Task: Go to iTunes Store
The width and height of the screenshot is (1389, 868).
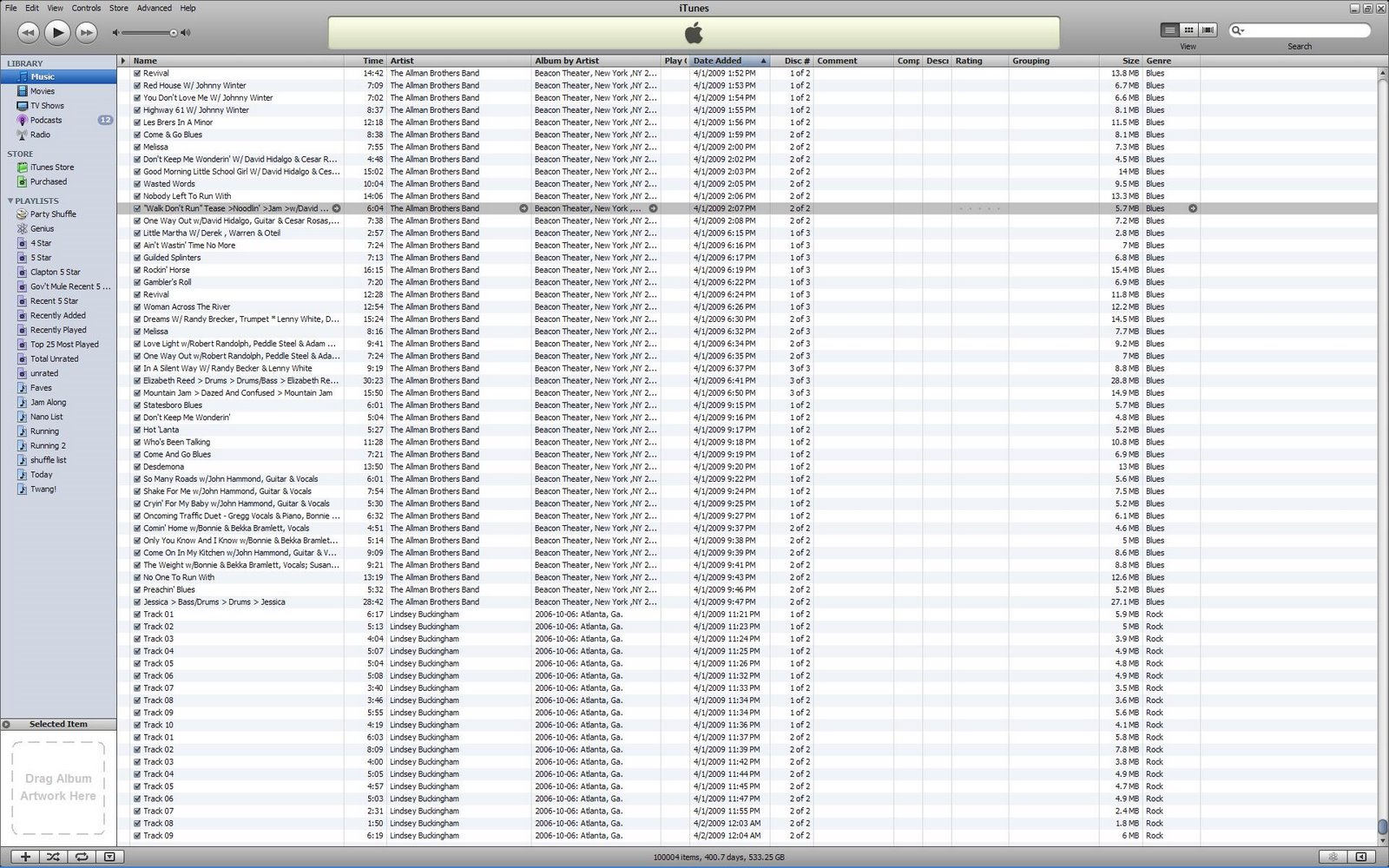Action: (x=58, y=167)
